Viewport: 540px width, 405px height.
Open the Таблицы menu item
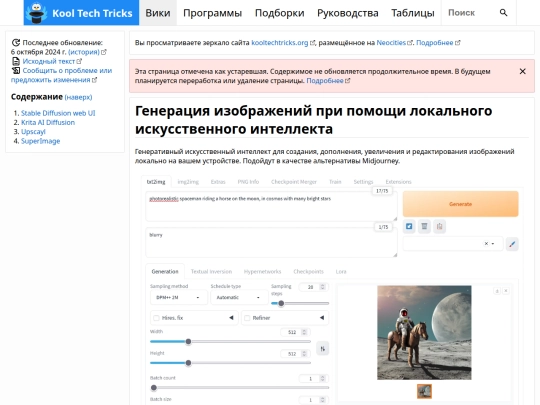coord(413,13)
